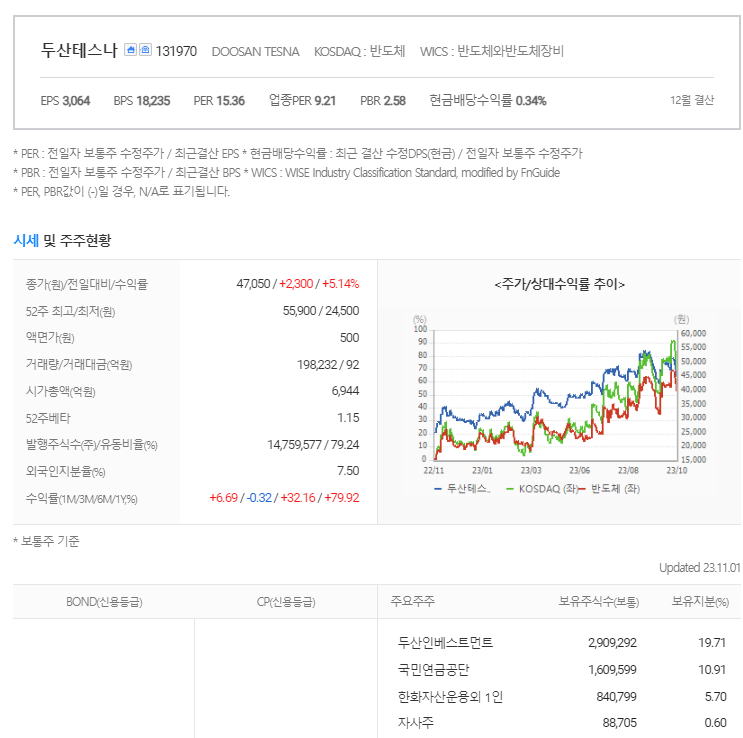The height and width of the screenshot is (738, 743).
Task: Click the English name DOOSAN TESNA
Action: 255,52
